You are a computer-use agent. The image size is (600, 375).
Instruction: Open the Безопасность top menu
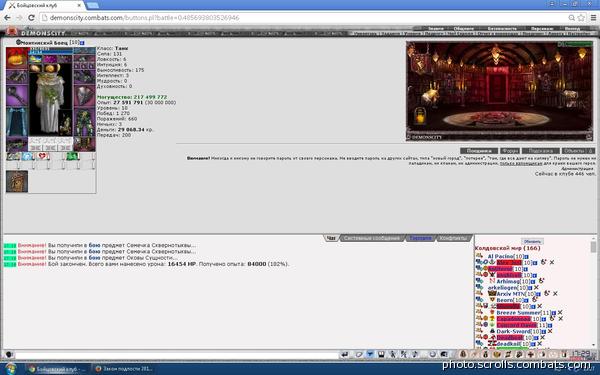pyautogui.click(x=502, y=29)
